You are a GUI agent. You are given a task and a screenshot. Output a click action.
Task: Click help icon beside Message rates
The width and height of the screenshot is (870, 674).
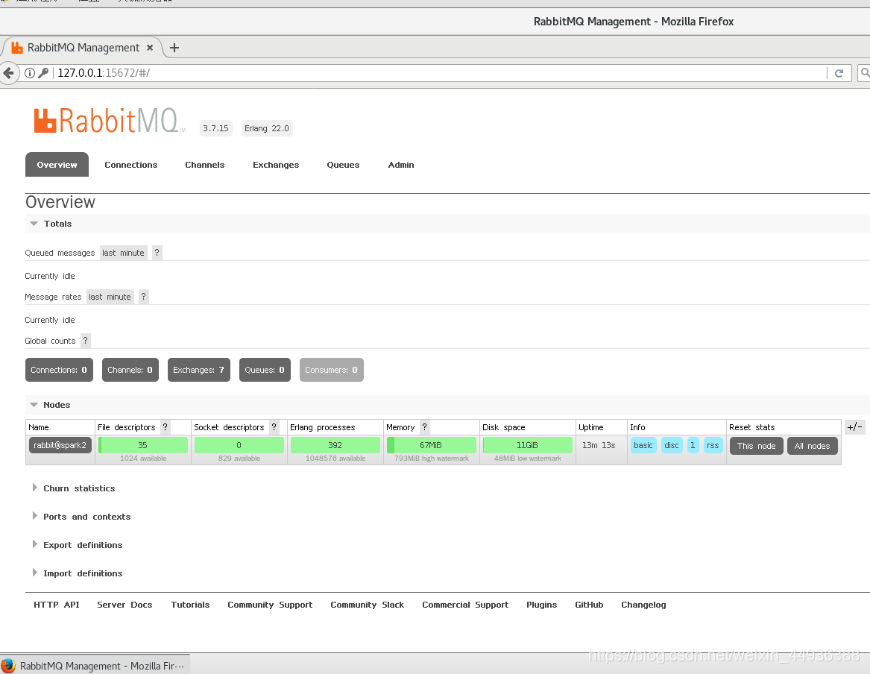click(144, 297)
